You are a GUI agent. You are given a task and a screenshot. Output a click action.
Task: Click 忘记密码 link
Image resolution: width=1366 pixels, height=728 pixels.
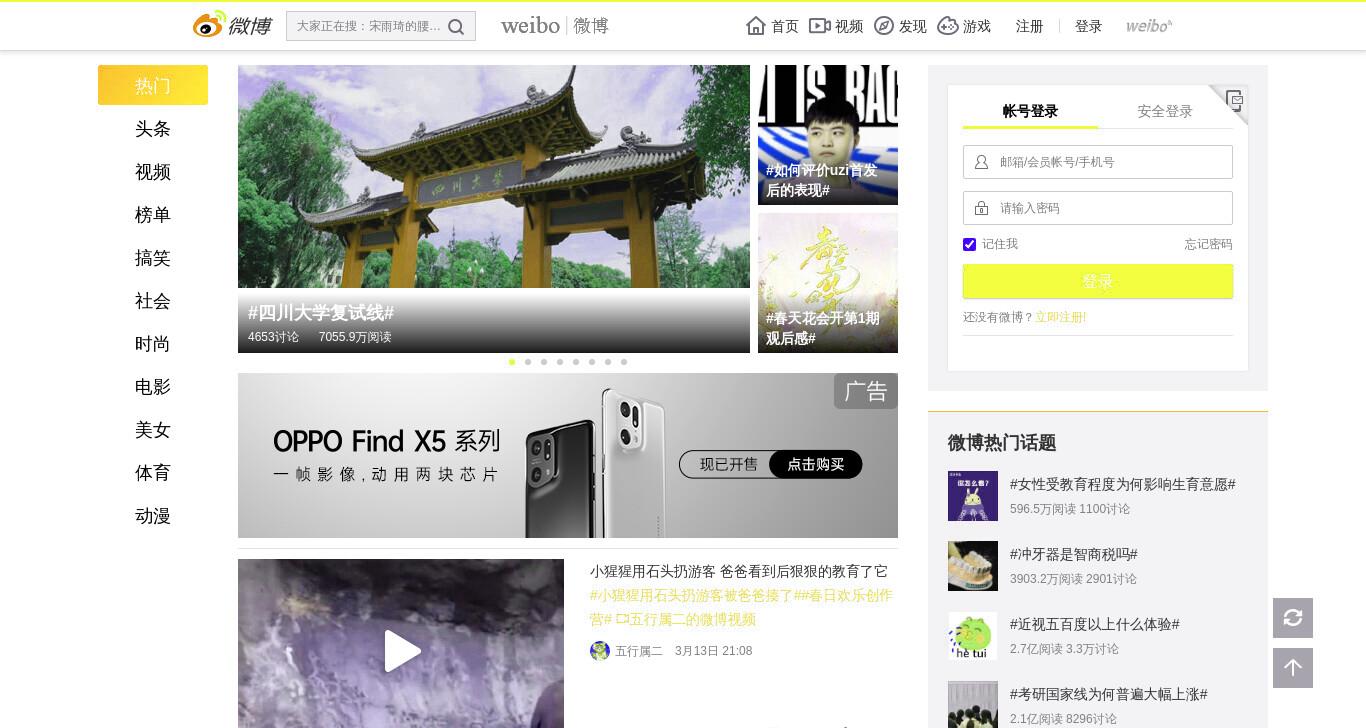[x=1208, y=244]
